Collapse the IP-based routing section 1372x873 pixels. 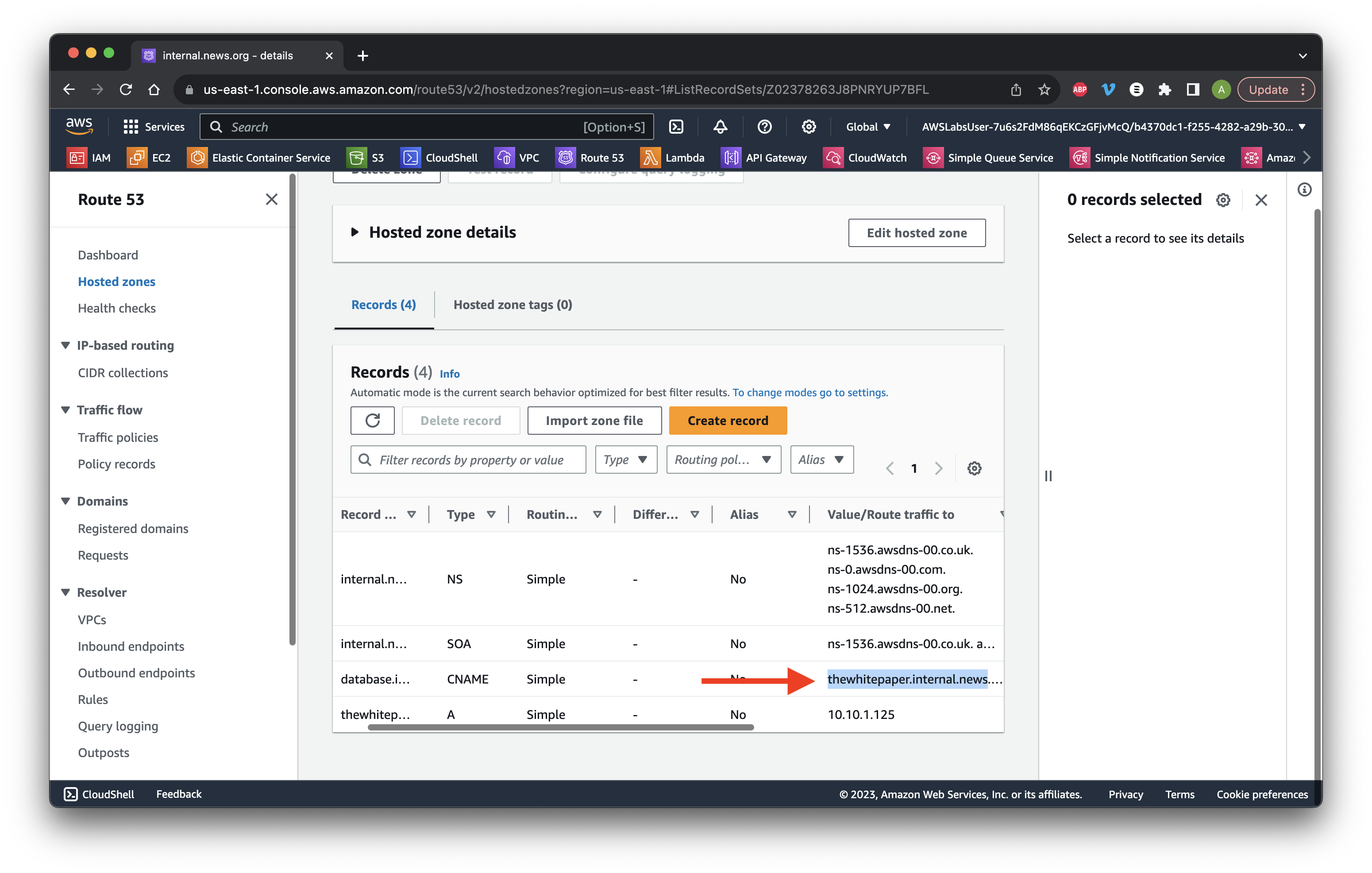click(66, 345)
